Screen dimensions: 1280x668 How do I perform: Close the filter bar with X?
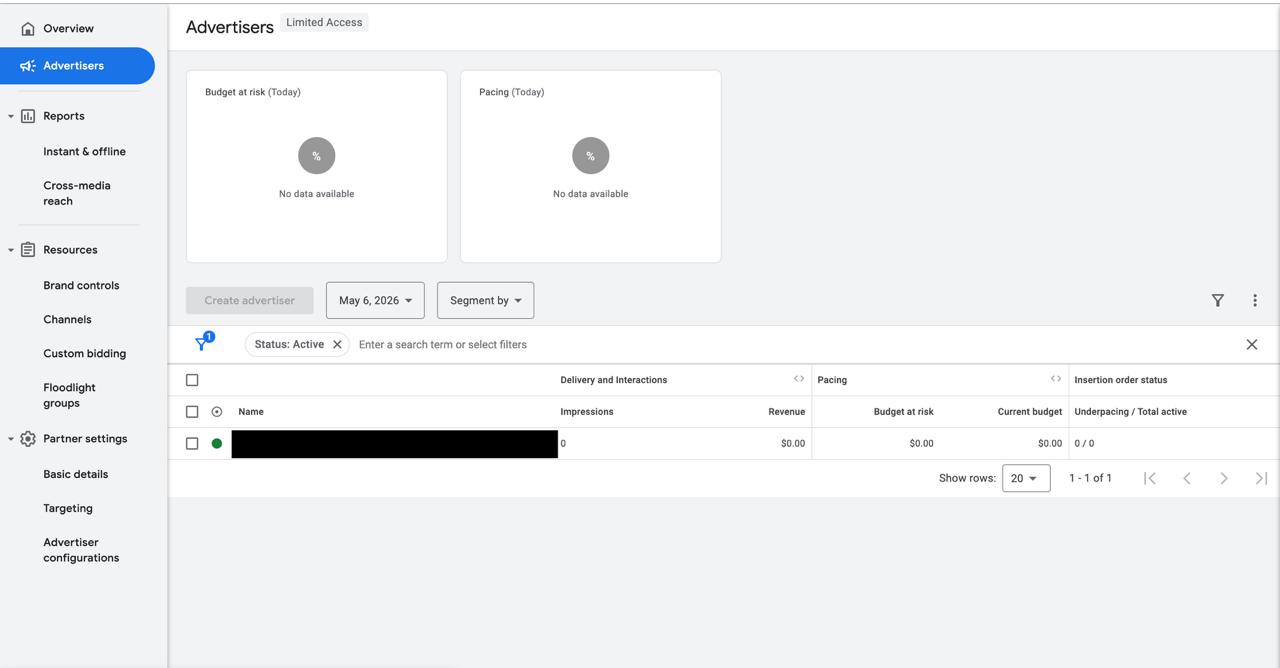pos(1252,344)
